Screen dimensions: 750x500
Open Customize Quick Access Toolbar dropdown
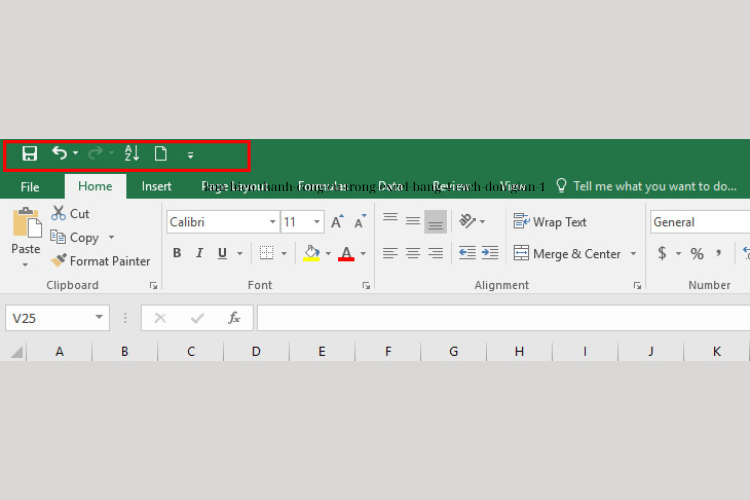[190, 155]
